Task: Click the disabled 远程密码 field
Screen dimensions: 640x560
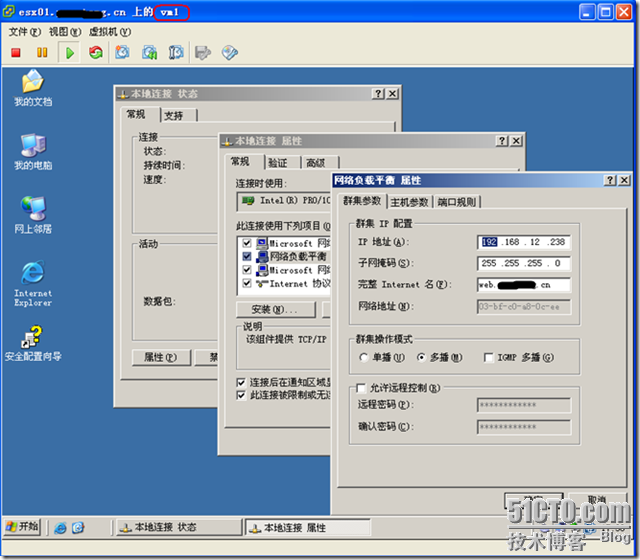Action: click(524, 405)
